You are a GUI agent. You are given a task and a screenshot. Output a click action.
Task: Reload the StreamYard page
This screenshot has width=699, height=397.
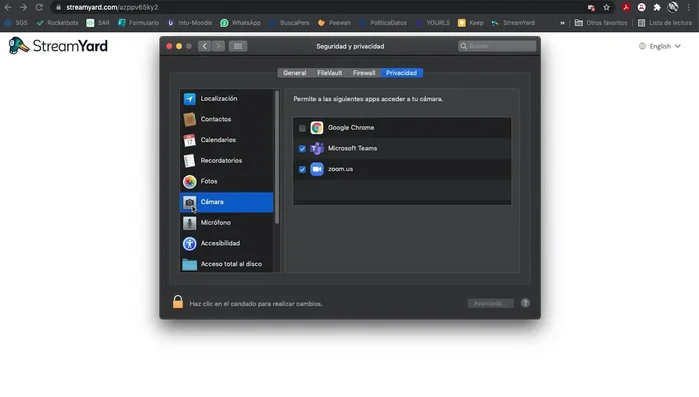click(39, 7)
